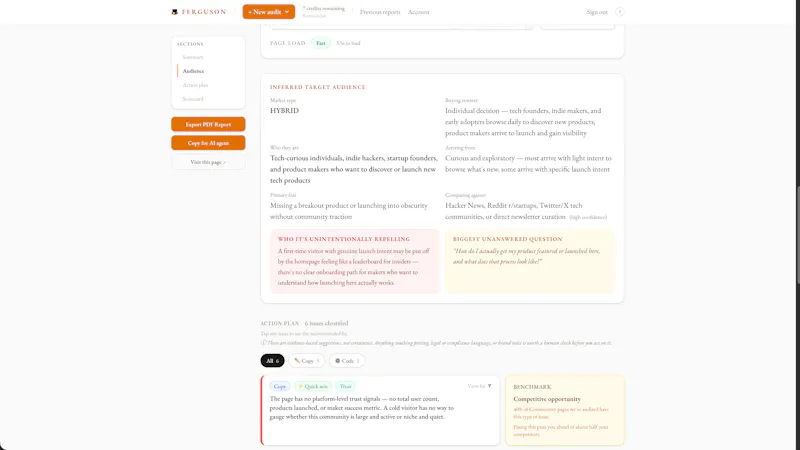800x450 pixels.
Task: Click the Who it's unintentionally repelling card
Action: (x=355, y=261)
